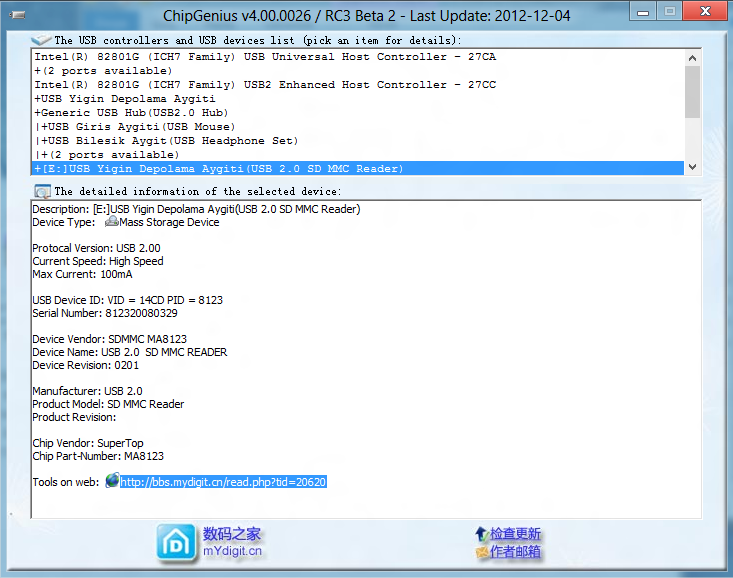Click the 'Manufacturer: USB 2.0' line

click(x=87, y=391)
